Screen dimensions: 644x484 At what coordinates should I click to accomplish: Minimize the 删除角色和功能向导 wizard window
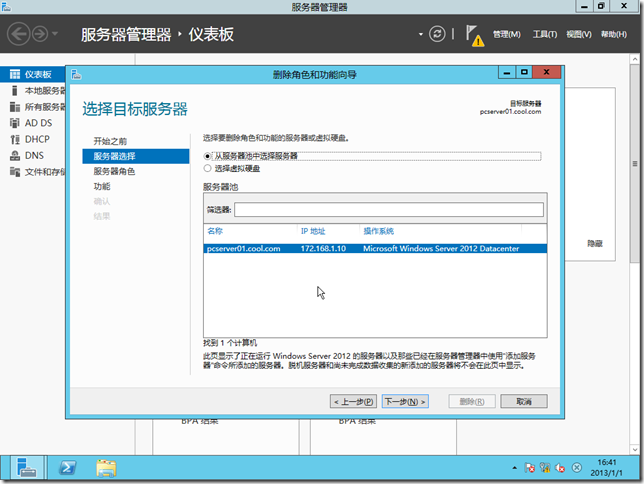tap(507, 73)
